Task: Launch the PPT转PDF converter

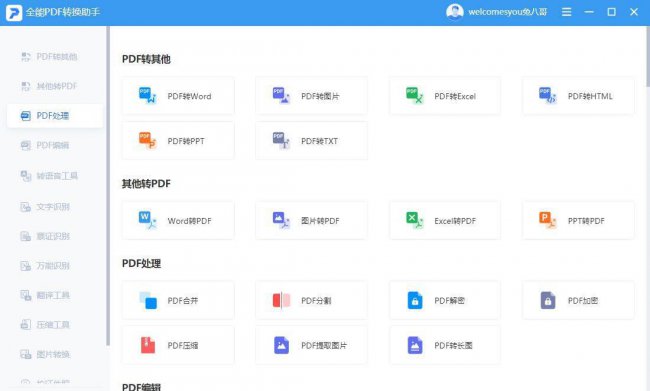Action: 578,221
